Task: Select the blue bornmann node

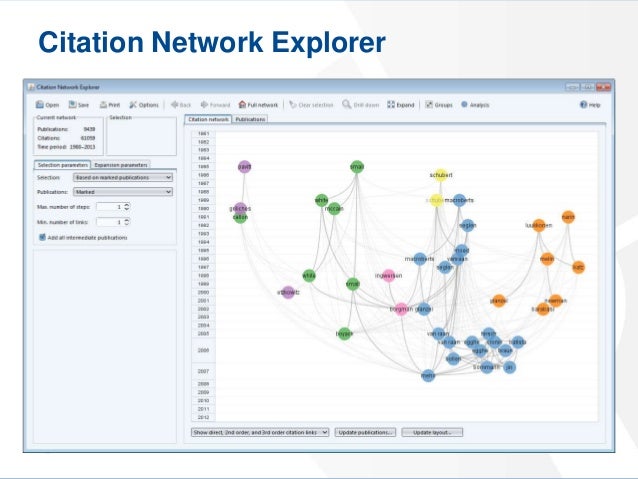Action: click(487, 367)
